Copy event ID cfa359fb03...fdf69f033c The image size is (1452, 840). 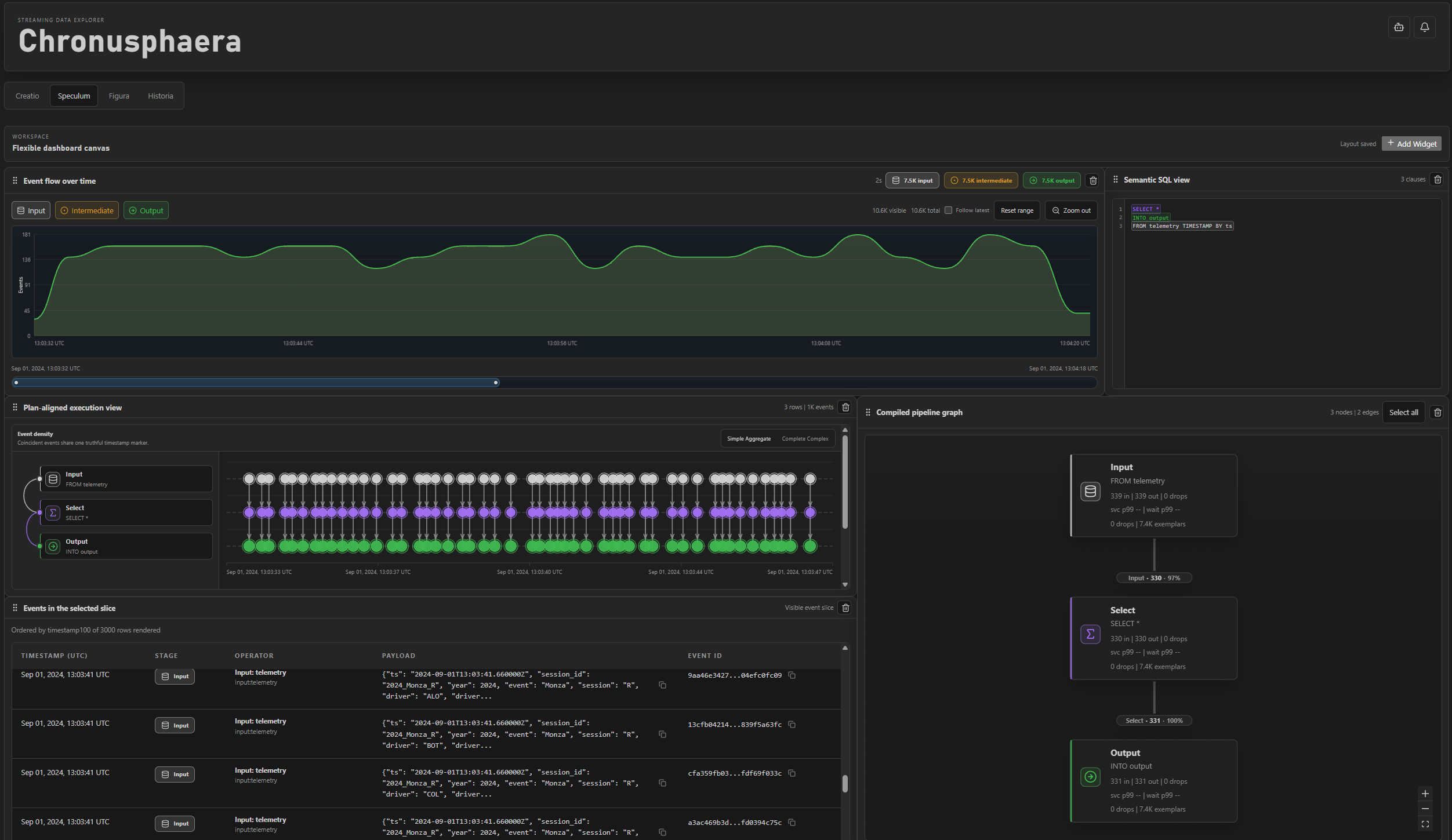tap(792, 773)
